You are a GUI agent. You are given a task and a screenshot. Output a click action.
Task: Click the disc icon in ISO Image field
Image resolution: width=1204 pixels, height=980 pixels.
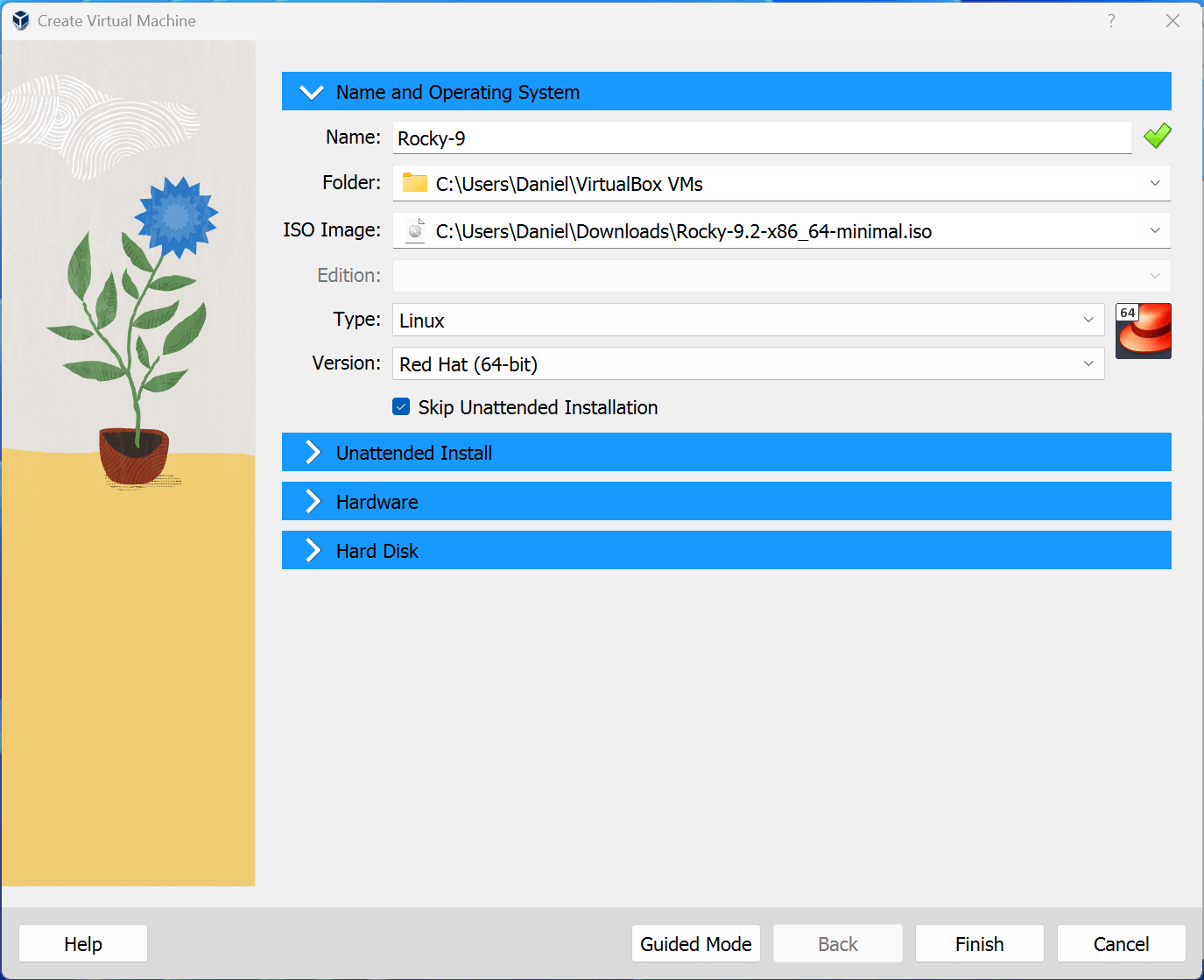[x=415, y=230]
